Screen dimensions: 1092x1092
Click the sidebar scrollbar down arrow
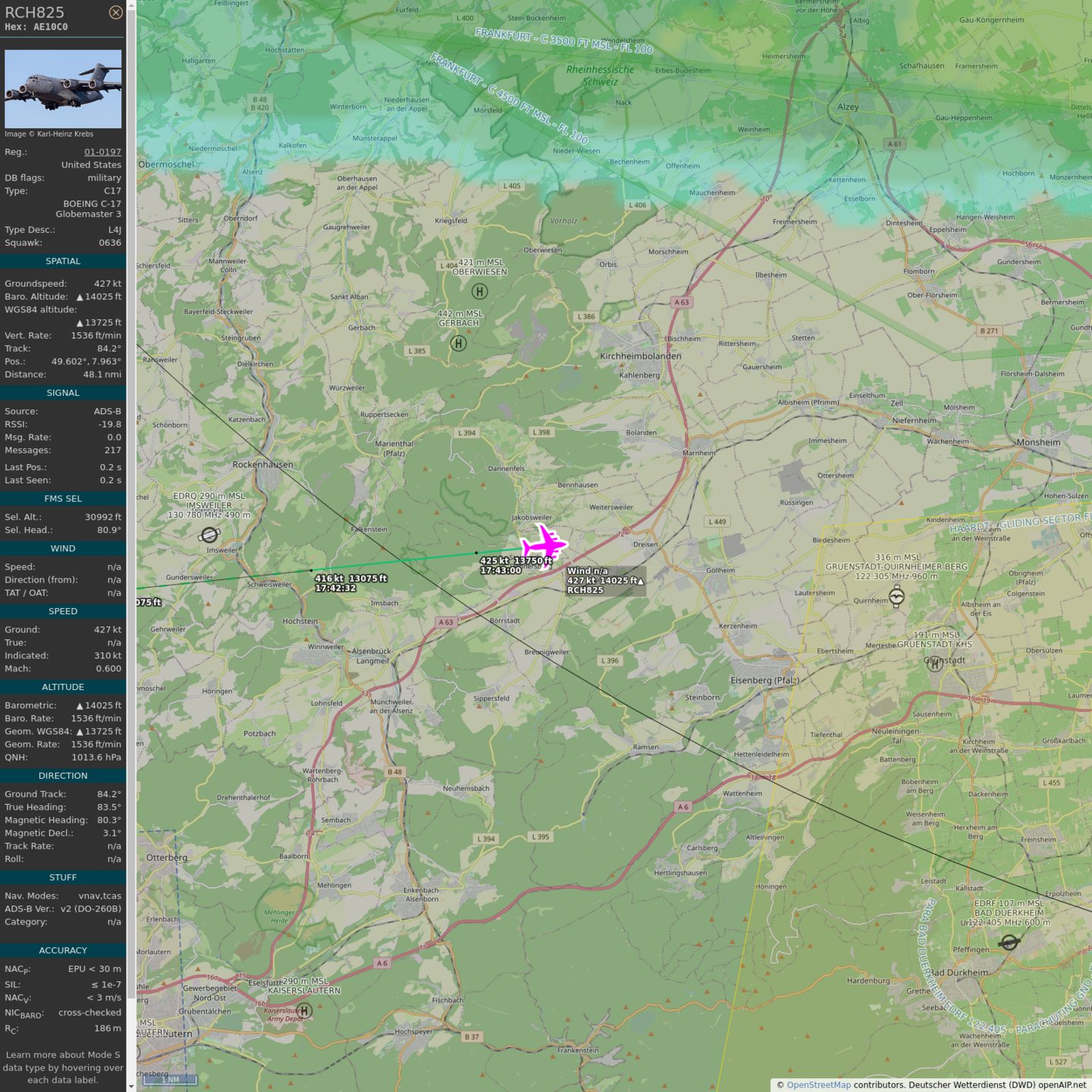coord(131,1086)
